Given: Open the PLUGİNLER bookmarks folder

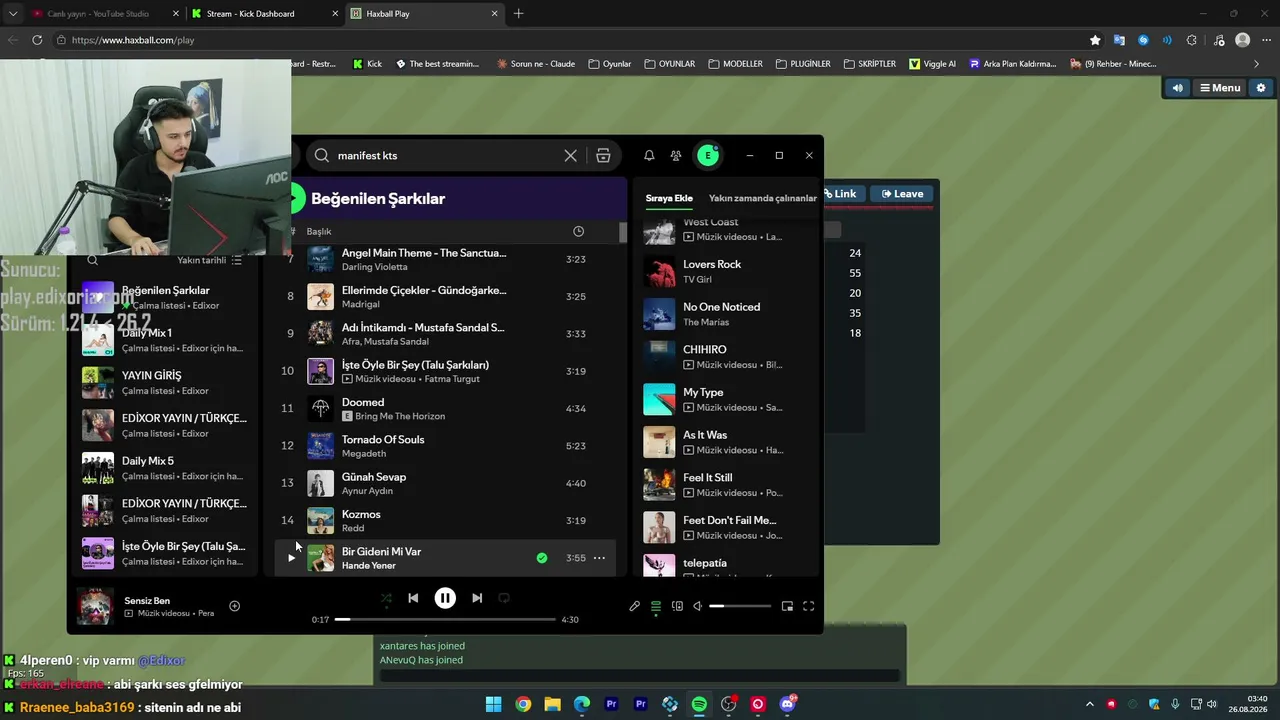Looking at the screenshot, I should [803, 64].
